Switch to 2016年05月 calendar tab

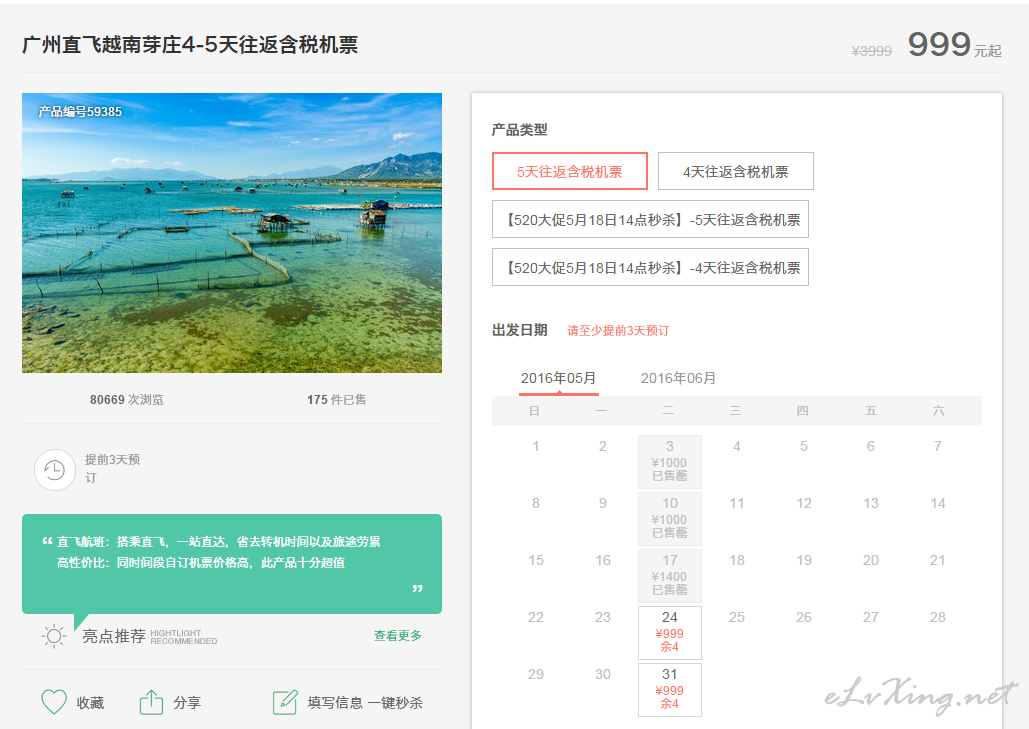click(558, 379)
